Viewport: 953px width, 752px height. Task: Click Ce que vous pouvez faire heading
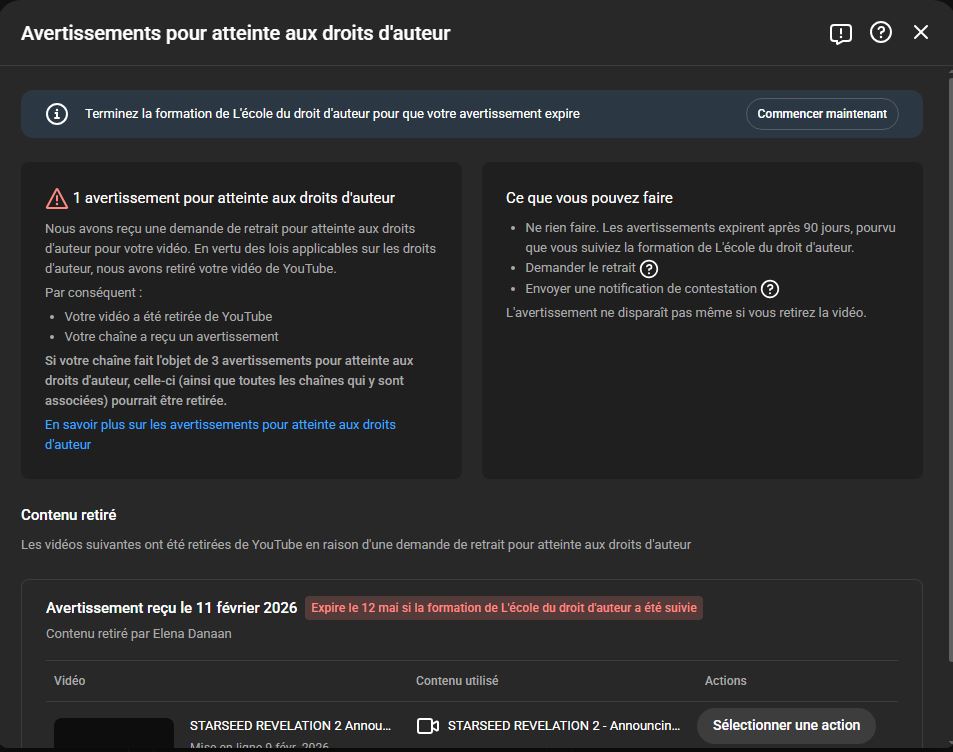coord(589,198)
